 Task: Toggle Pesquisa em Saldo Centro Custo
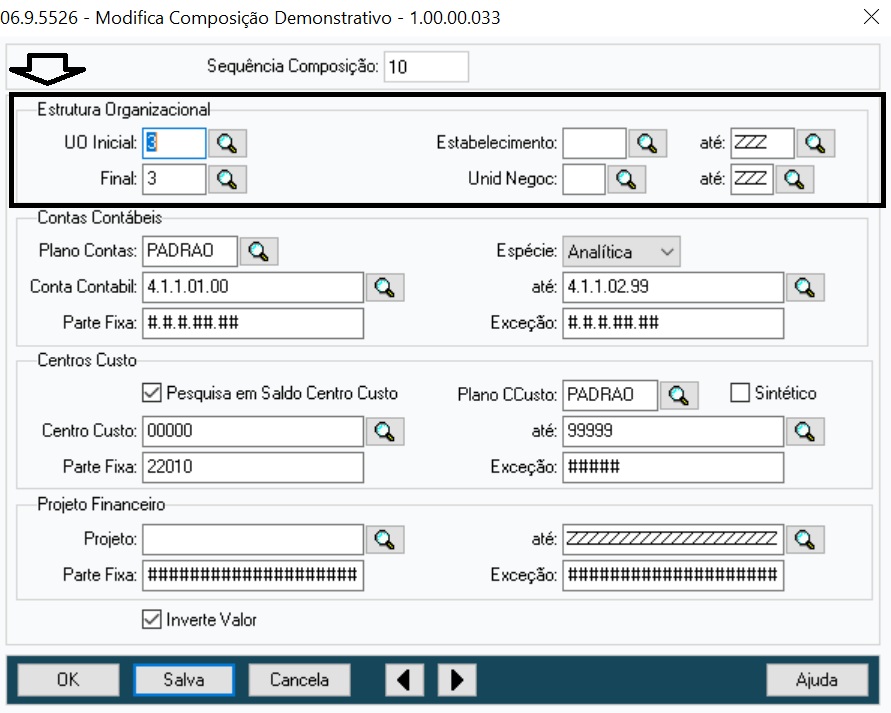point(151,393)
